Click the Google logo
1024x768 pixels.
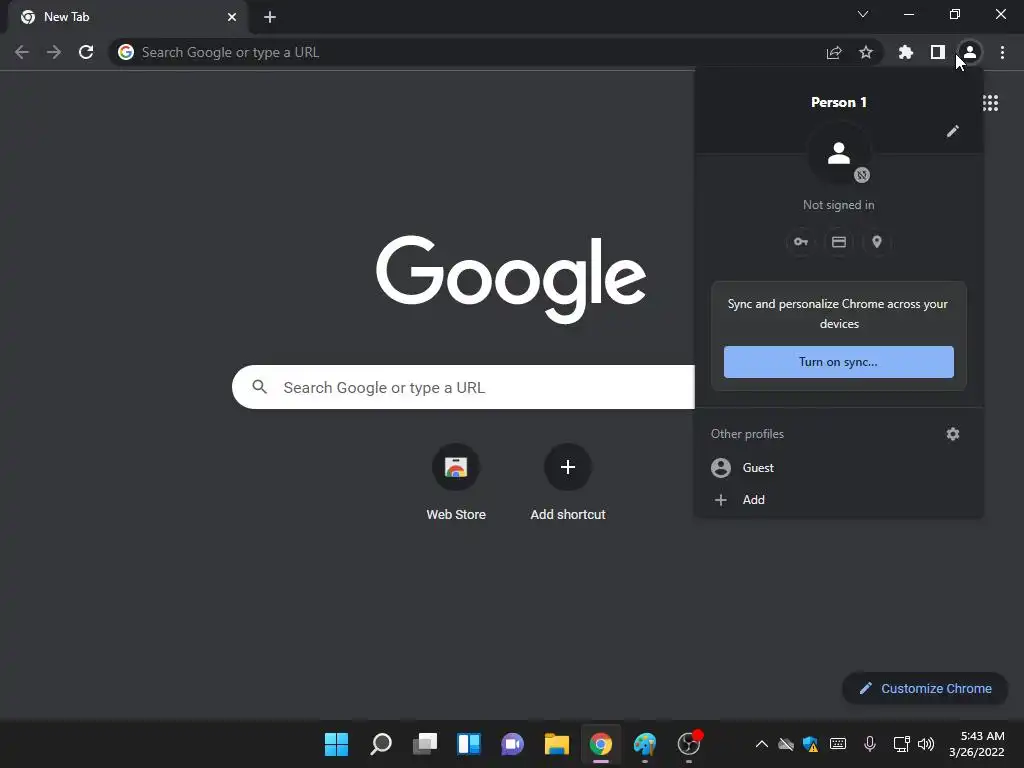511,279
